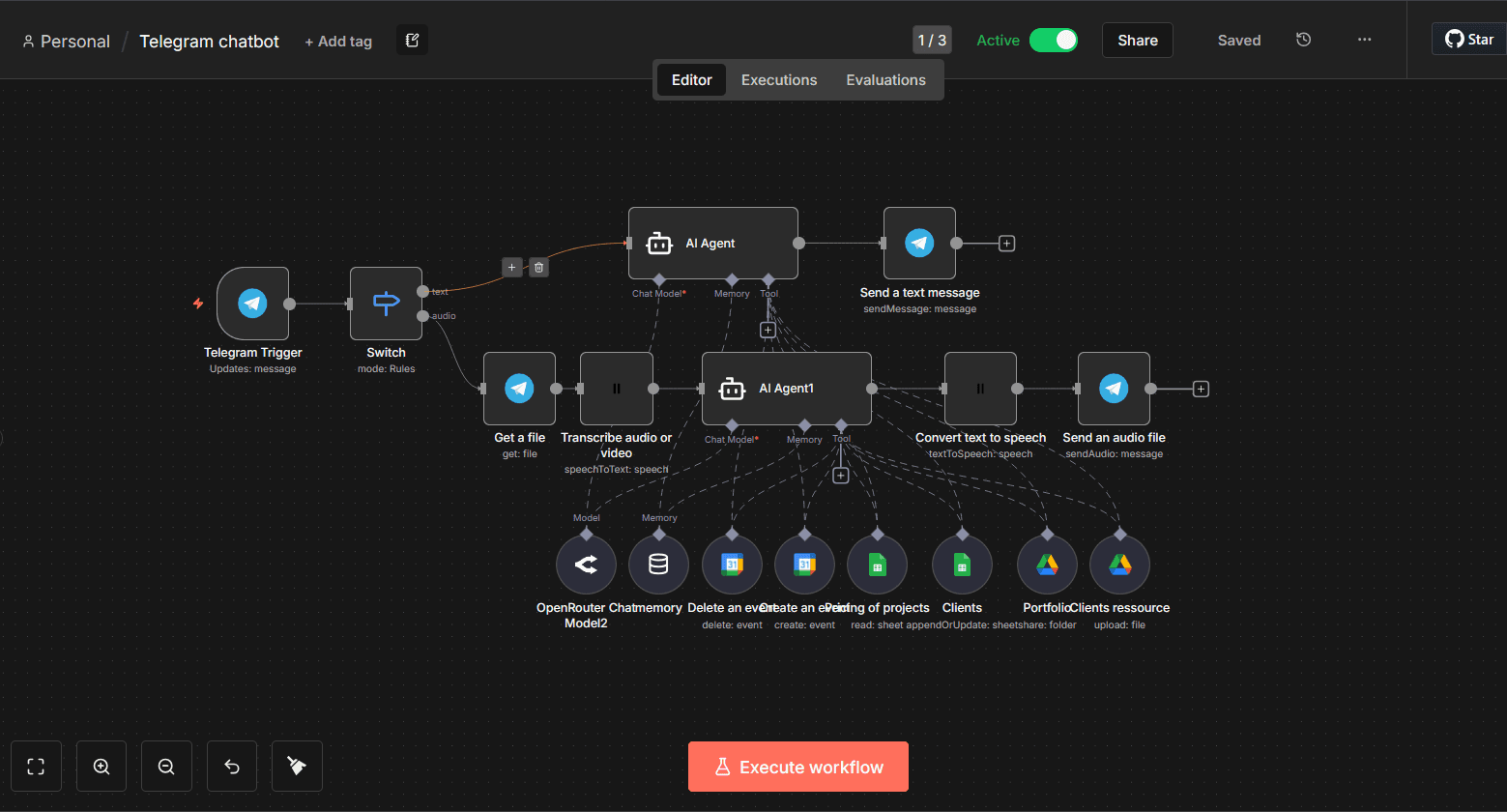Click the zoom out icon
The image size is (1507, 812).
tap(166, 766)
